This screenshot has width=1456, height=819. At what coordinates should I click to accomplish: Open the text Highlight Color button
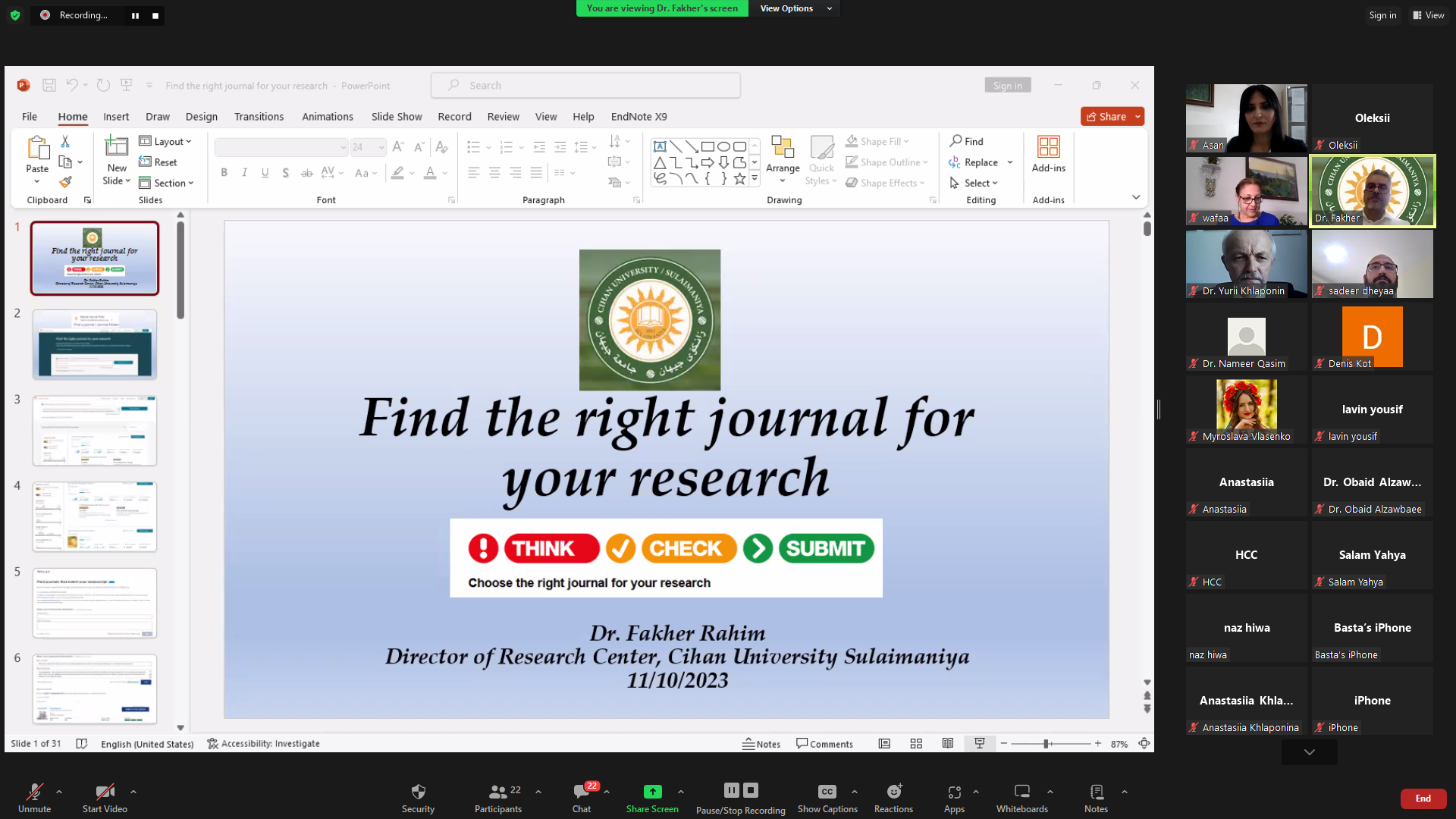pos(397,173)
